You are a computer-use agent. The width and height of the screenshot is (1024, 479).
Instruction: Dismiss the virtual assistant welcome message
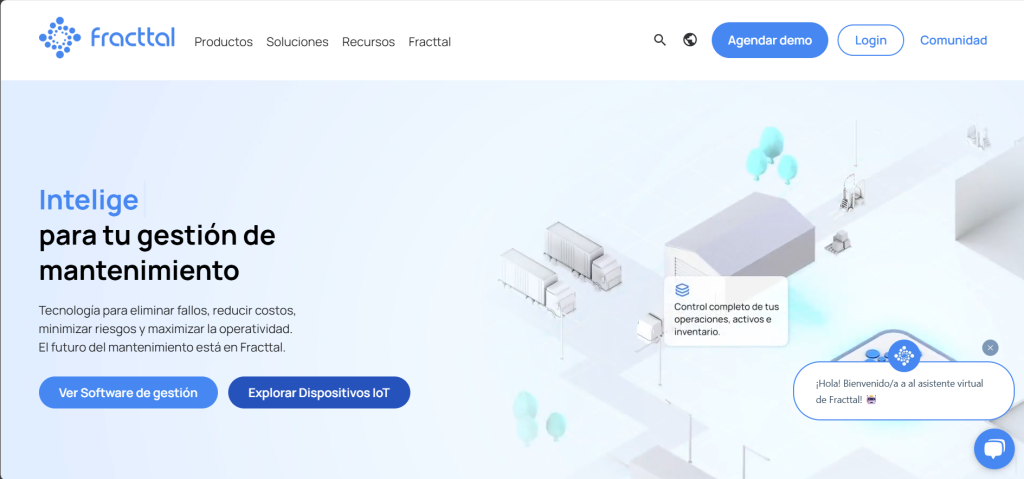[990, 347]
